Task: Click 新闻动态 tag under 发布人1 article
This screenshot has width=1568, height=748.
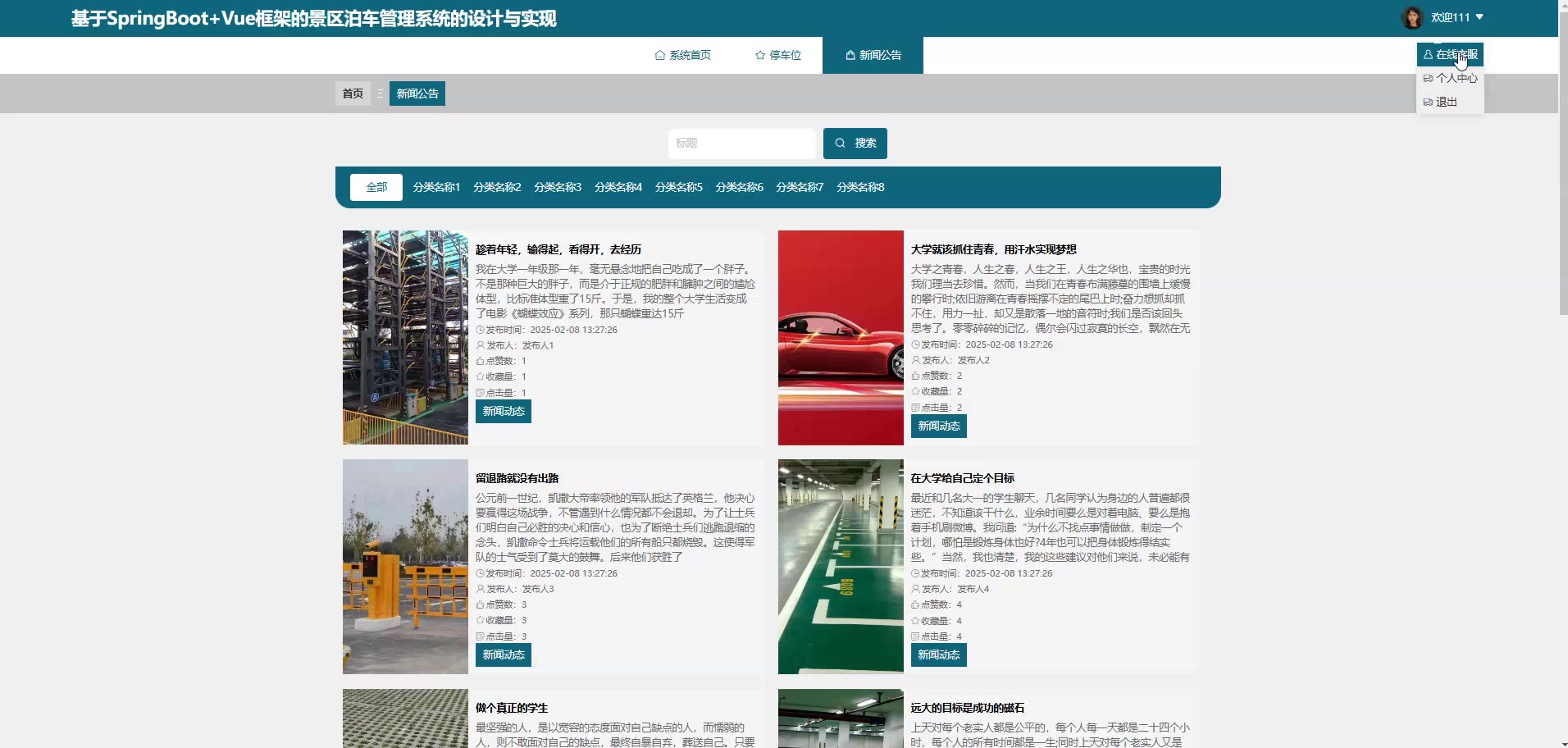Action: click(x=504, y=412)
